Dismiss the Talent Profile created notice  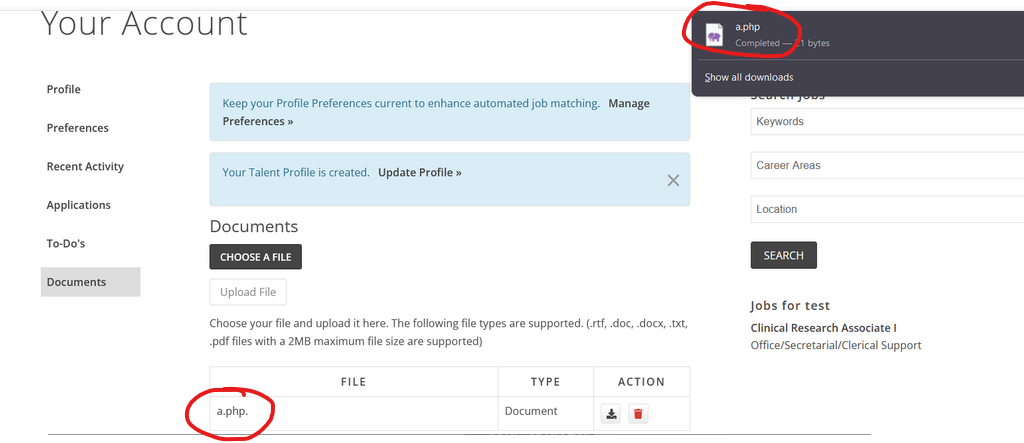click(673, 180)
